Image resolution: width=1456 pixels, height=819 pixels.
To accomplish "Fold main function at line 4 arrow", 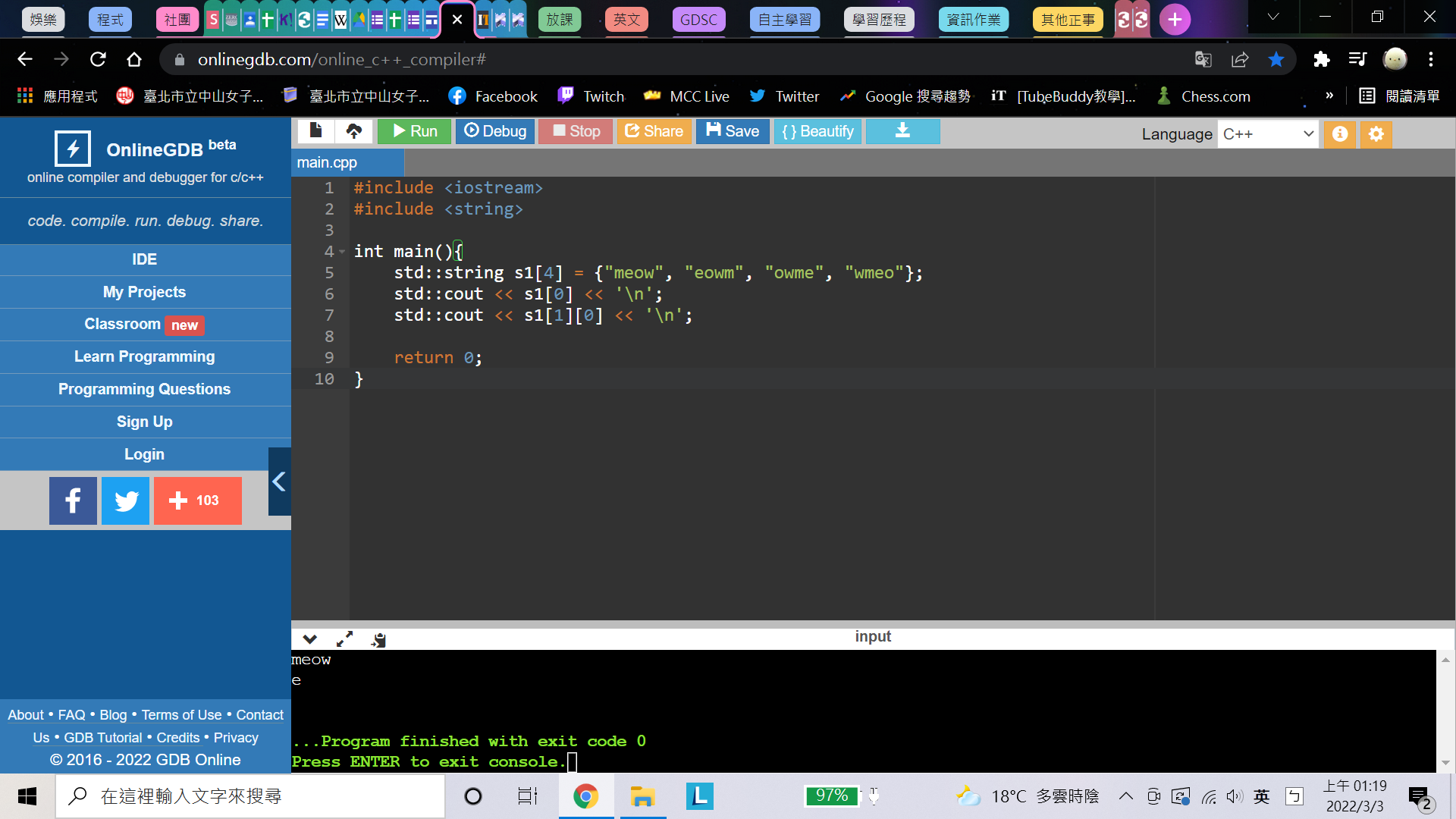I will 342,252.
